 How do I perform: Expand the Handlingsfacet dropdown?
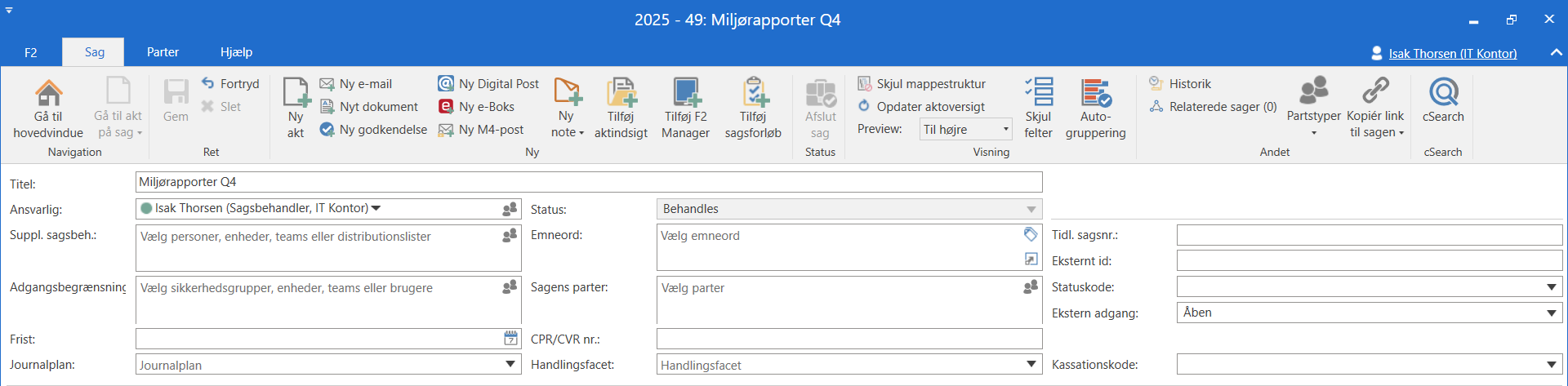tap(1031, 364)
